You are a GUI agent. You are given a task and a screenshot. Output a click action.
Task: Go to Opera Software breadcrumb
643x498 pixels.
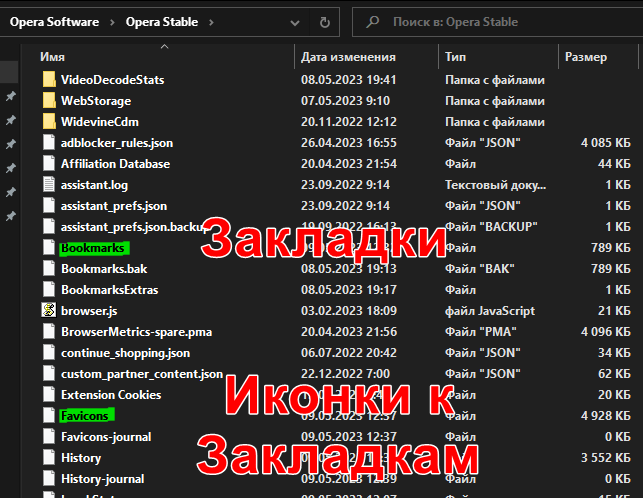(x=55, y=22)
